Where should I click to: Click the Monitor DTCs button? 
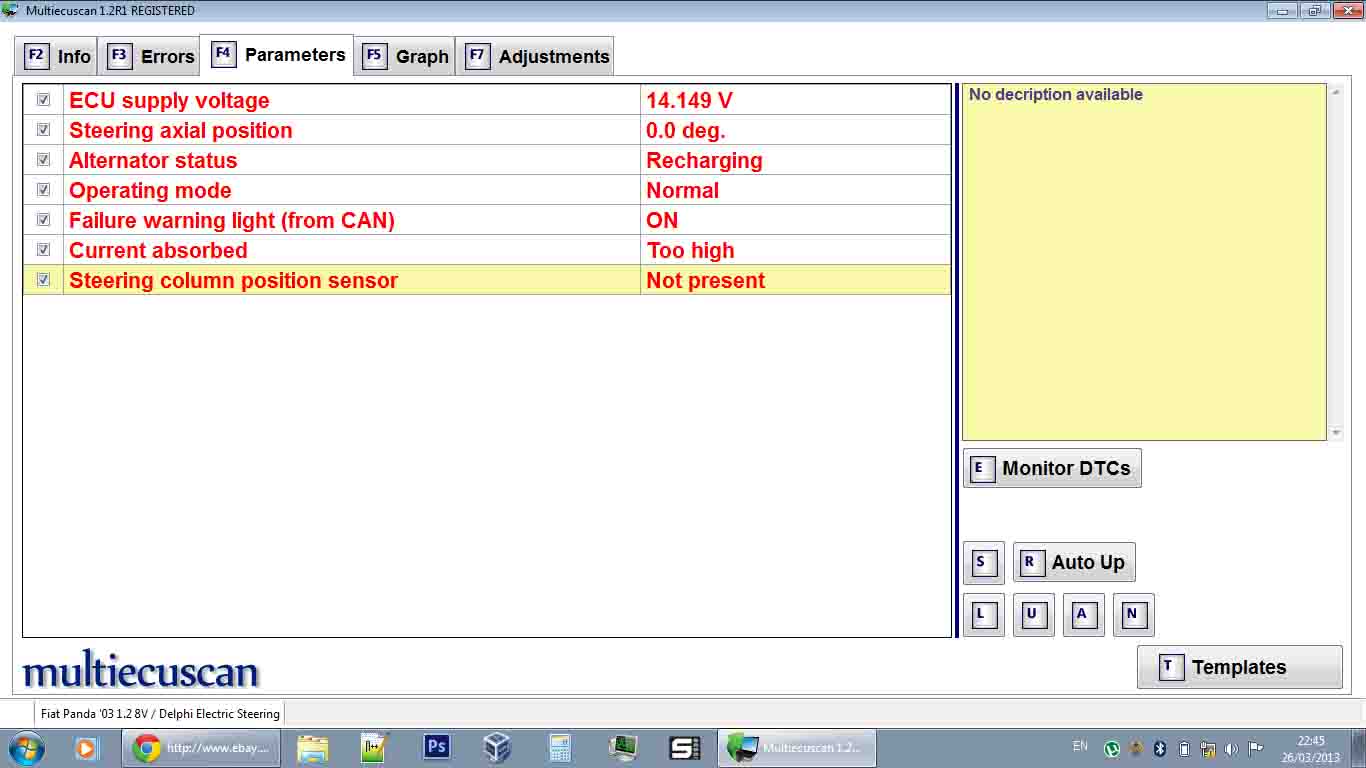pos(1052,468)
